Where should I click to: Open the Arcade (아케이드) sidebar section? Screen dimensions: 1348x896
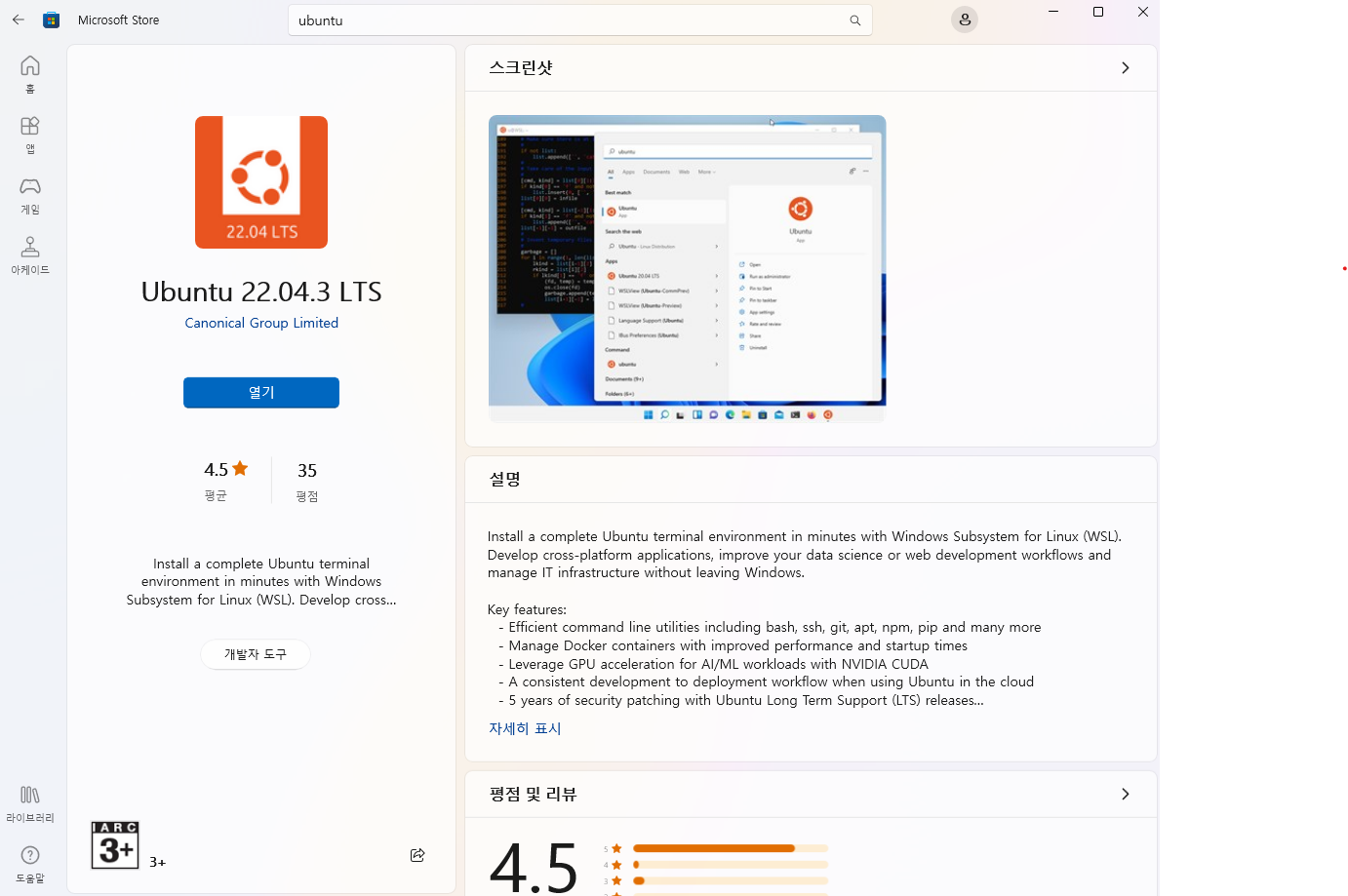point(30,255)
